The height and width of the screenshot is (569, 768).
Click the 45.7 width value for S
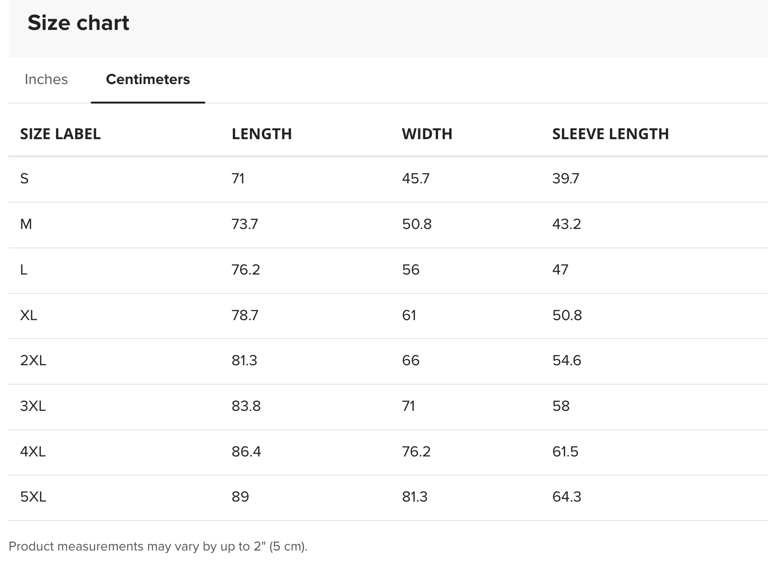(415, 178)
